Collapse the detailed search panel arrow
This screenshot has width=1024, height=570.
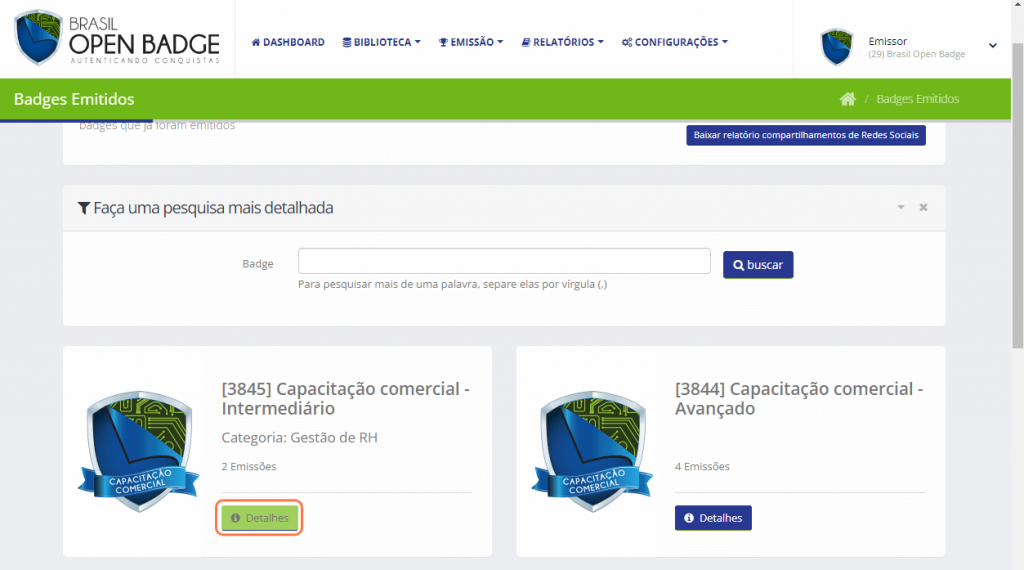pyautogui.click(x=901, y=207)
